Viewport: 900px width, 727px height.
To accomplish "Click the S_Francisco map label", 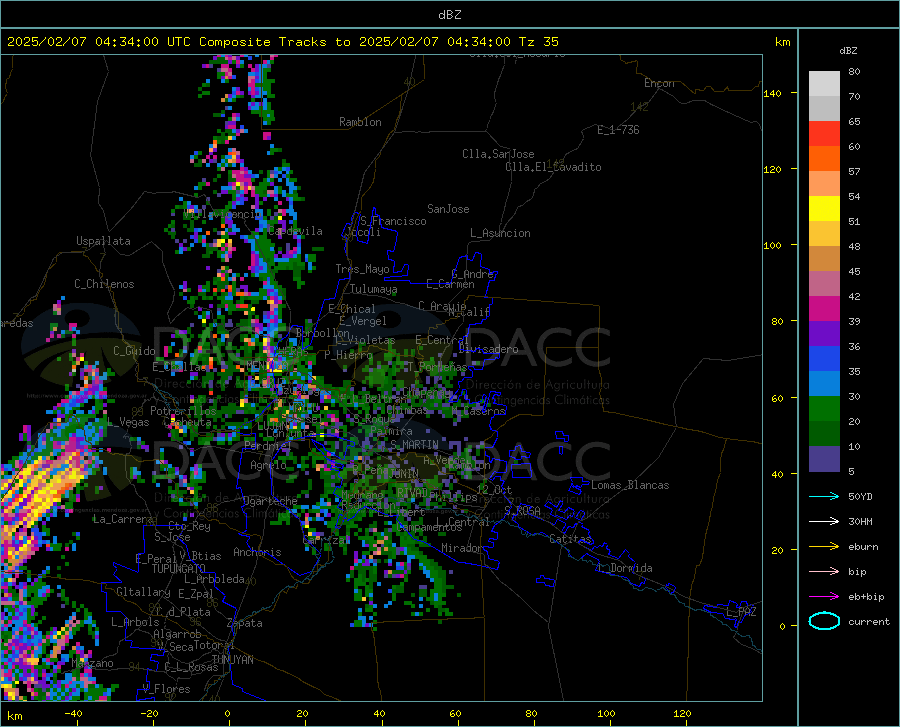I will click(x=393, y=221).
